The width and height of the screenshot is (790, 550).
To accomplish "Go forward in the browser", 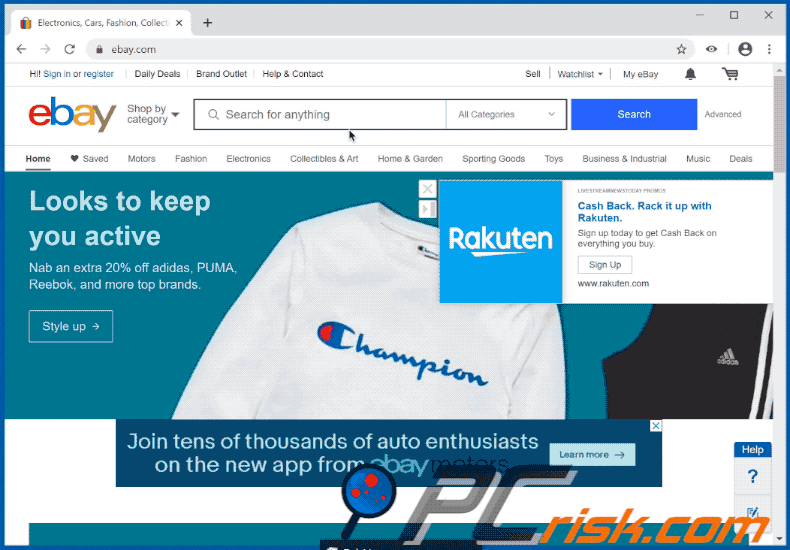I will coord(45,49).
